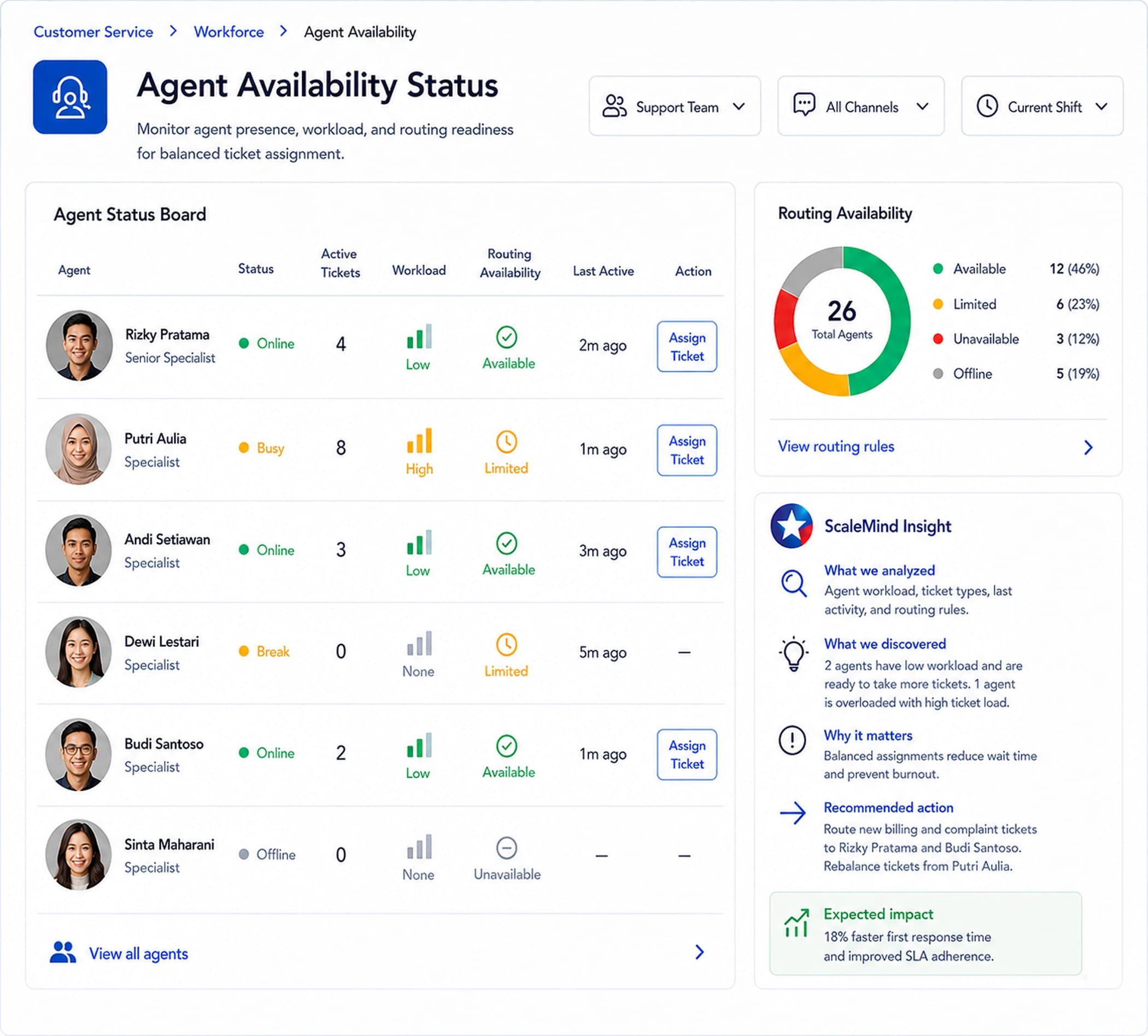
Task: Open the View routing rules link
Action: click(836, 447)
